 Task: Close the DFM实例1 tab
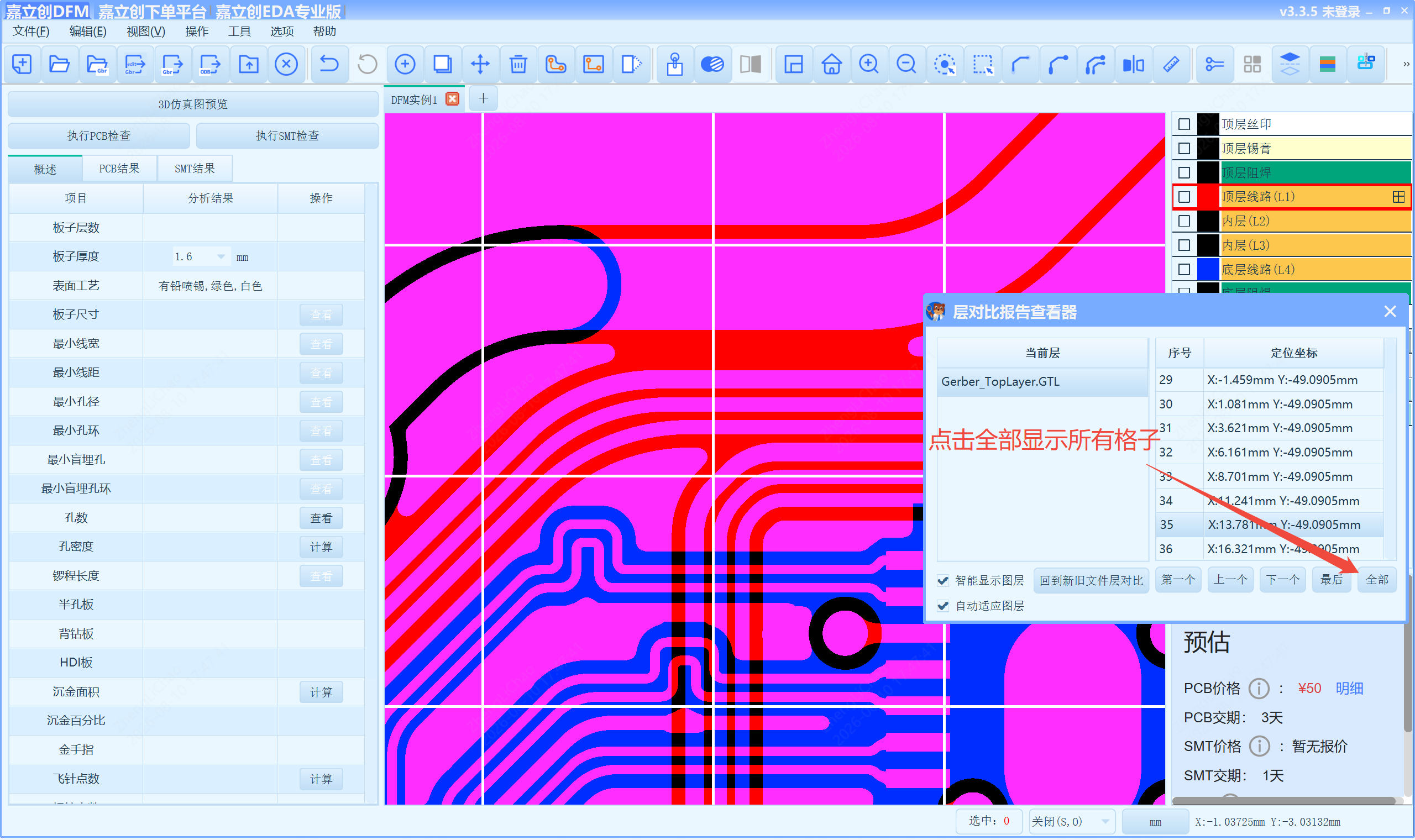coord(452,99)
